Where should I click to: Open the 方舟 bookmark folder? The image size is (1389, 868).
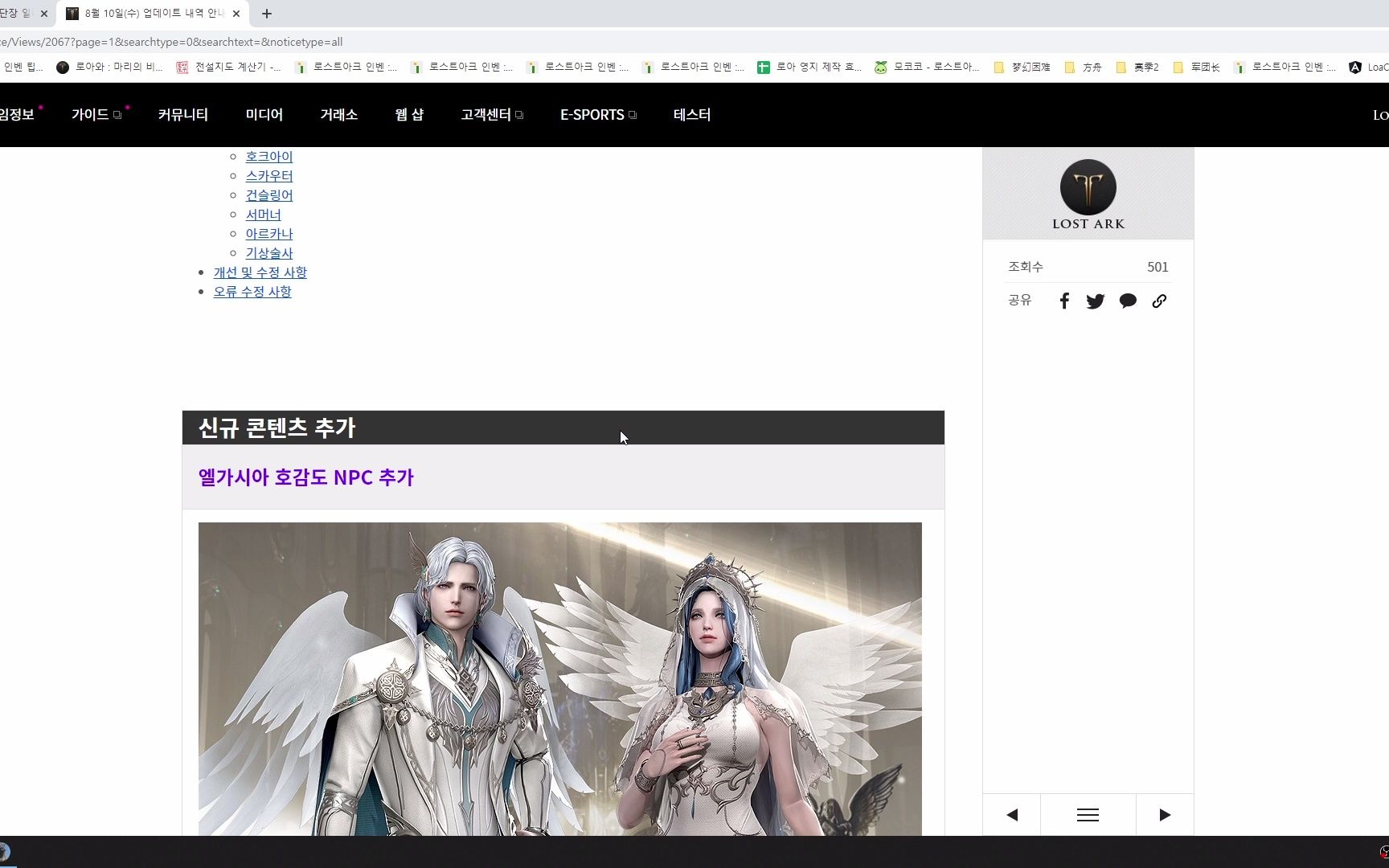click(1084, 68)
